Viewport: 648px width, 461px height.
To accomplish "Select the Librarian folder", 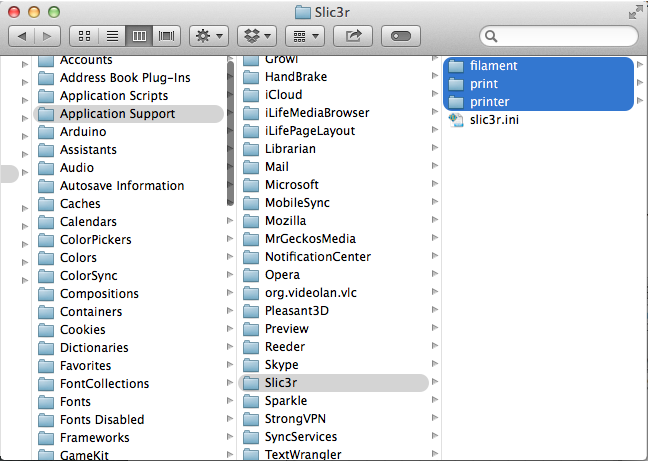I will [333, 149].
